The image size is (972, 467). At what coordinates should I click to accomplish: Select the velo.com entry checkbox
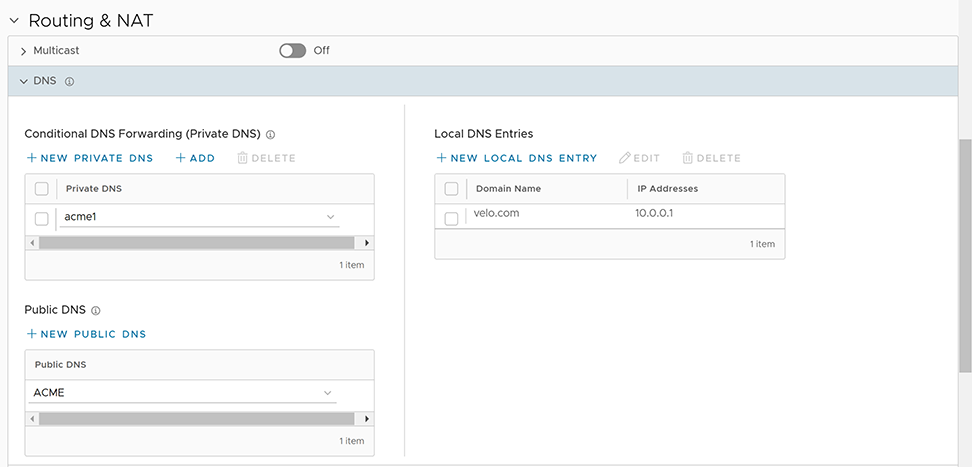coord(451,218)
